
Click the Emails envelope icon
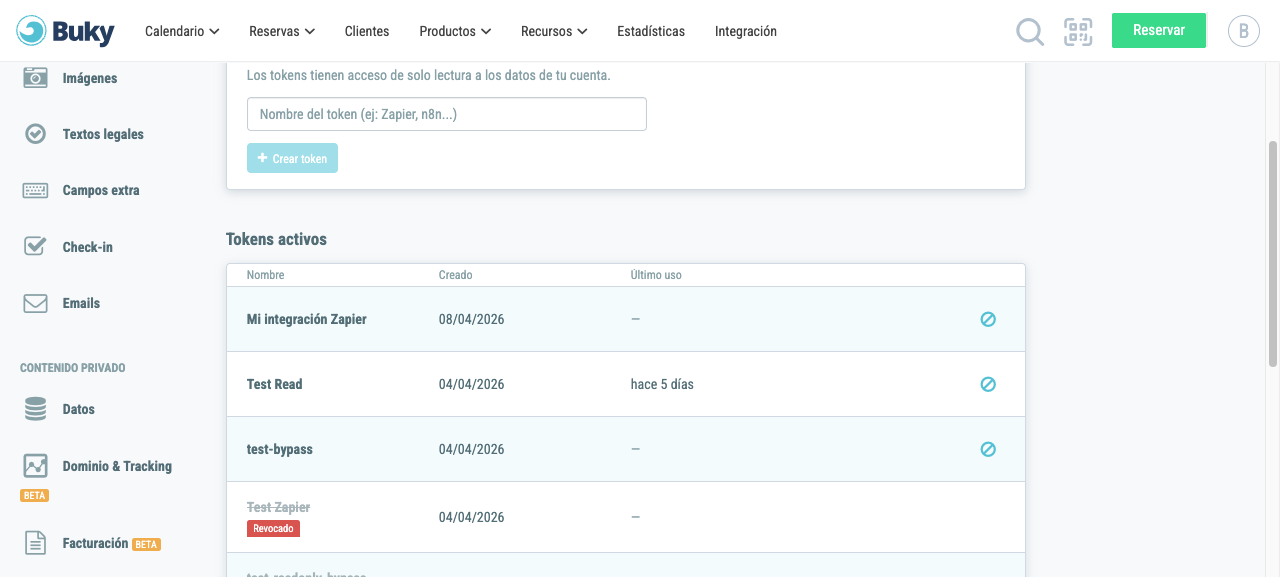(35, 303)
